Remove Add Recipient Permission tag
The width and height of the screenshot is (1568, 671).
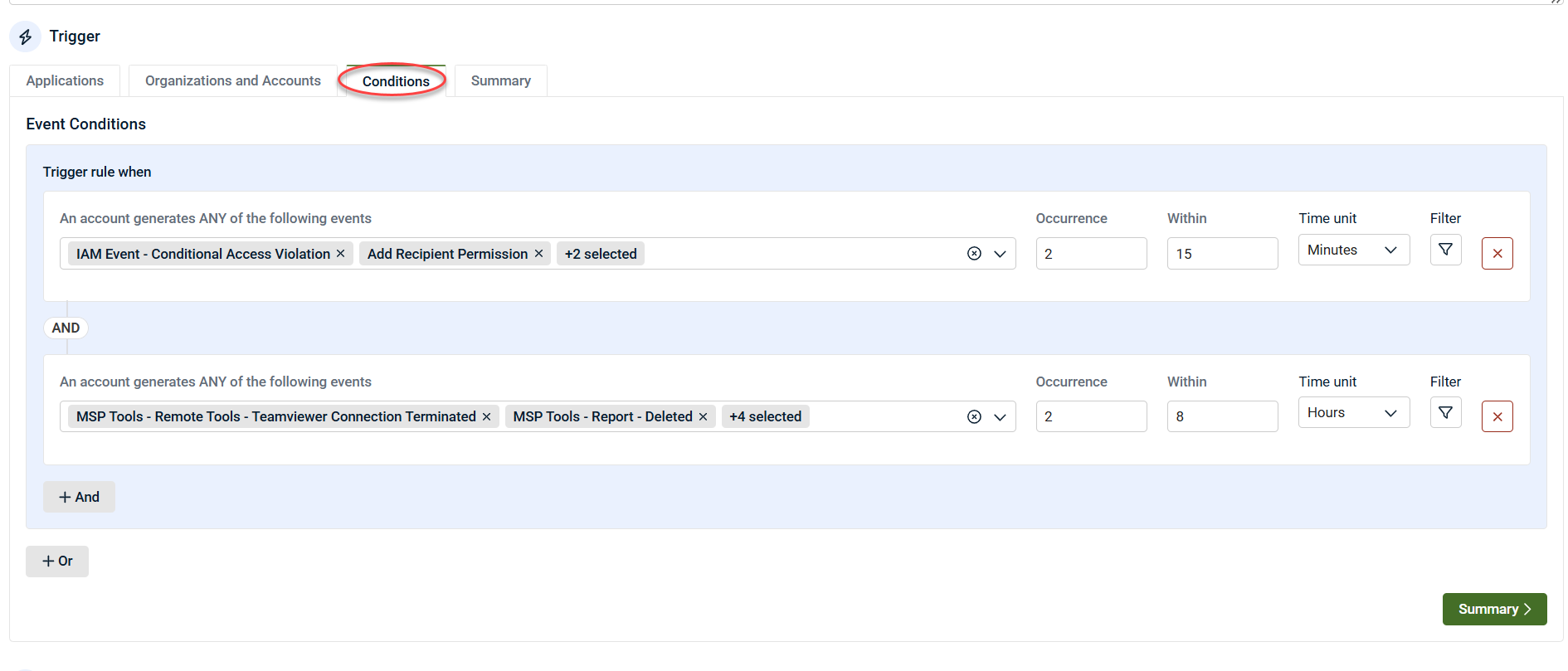(538, 254)
